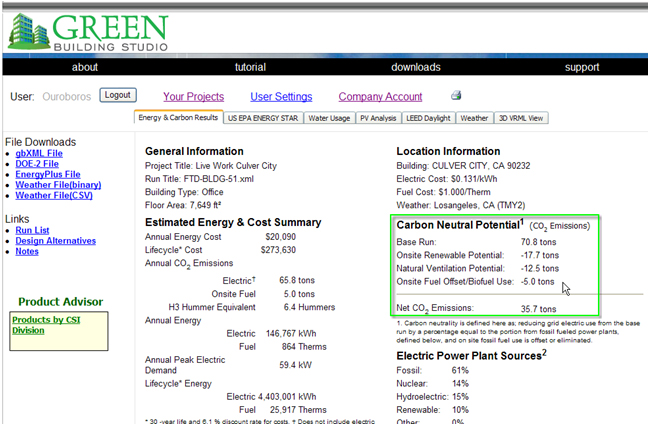Switch to the Weather tab
Image resolution: width=649 pixels, height=425 pixels.
click(474, 118)
